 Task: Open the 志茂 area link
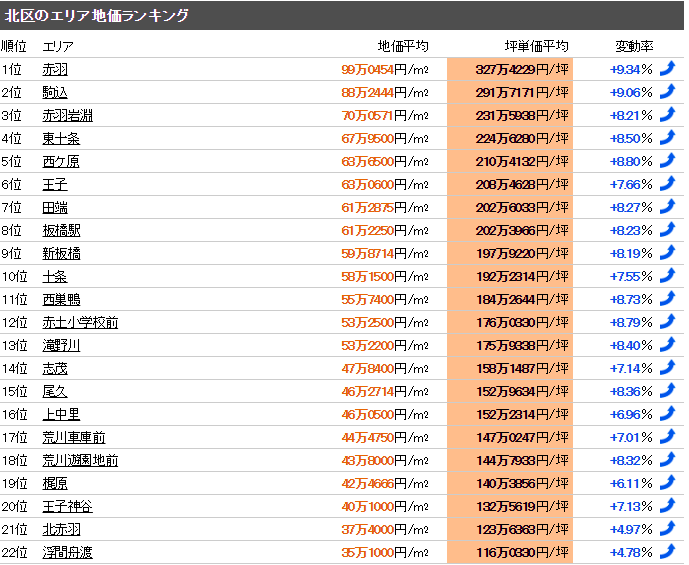[x=55, y=369]
